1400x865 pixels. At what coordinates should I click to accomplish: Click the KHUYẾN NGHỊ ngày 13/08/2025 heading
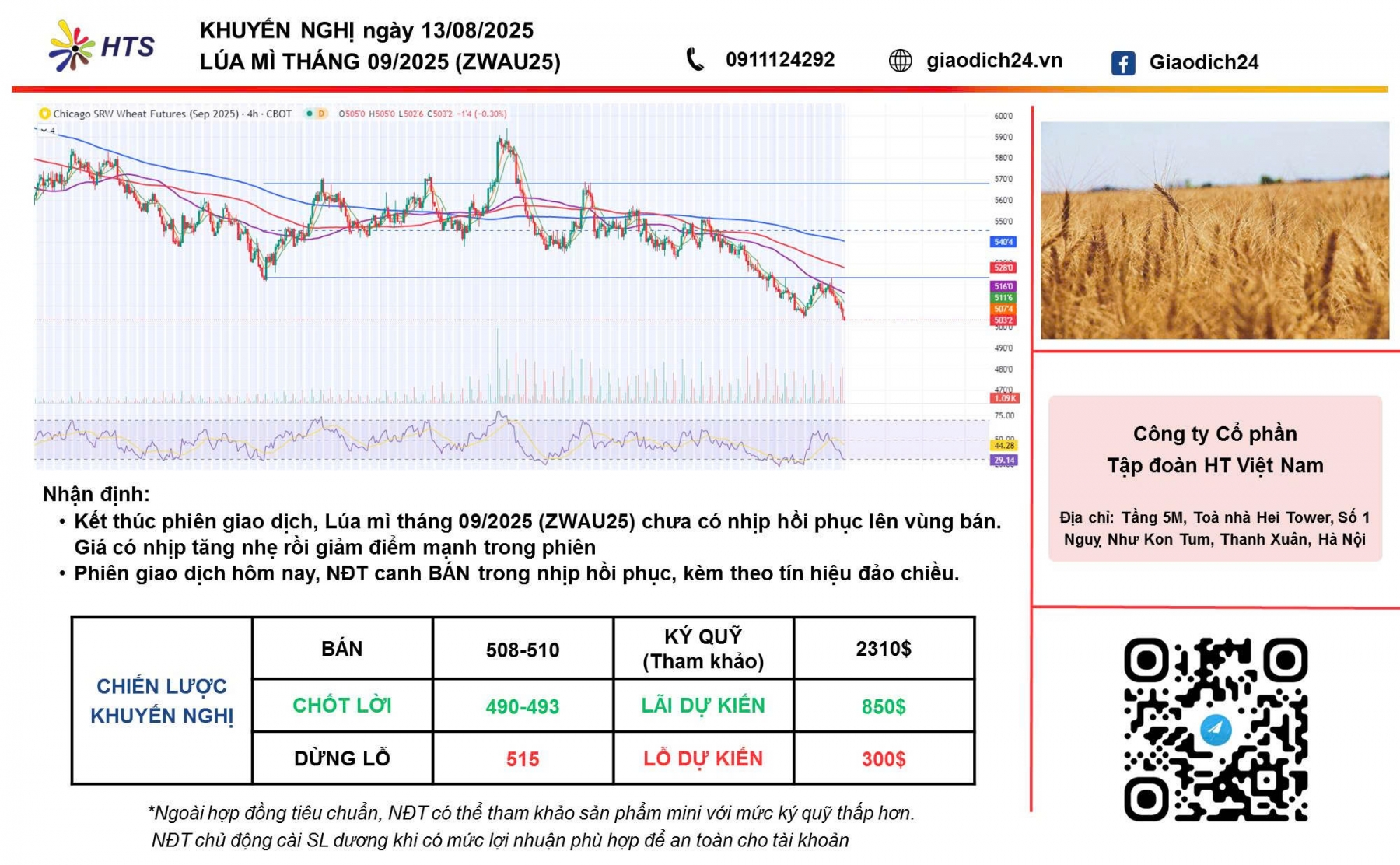366,30
